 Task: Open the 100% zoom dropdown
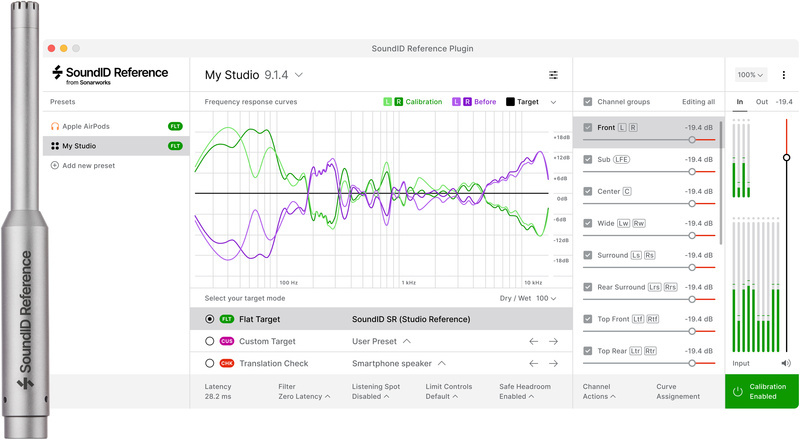tap(750, 75)
